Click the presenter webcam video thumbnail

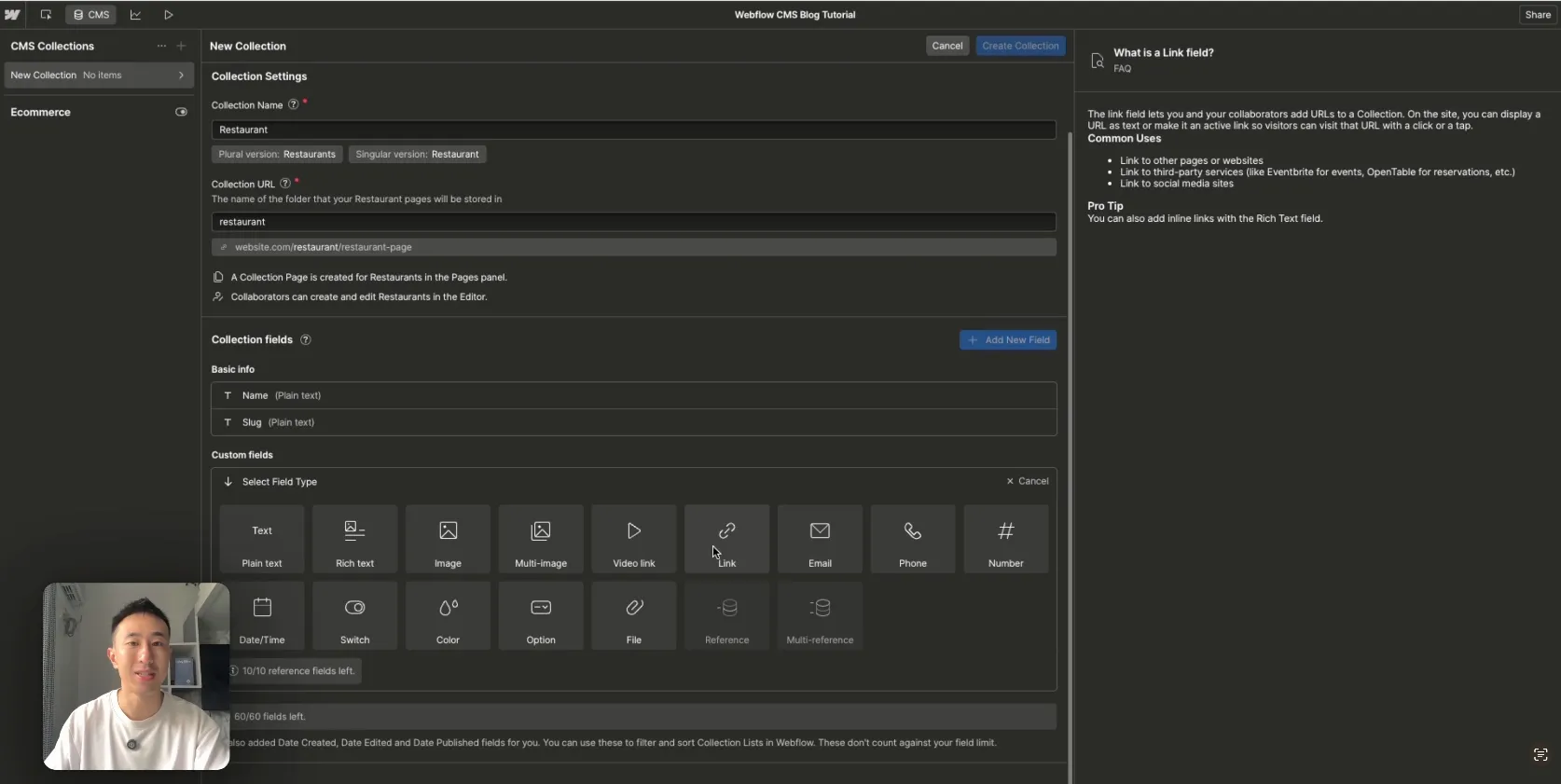(136, 677)
